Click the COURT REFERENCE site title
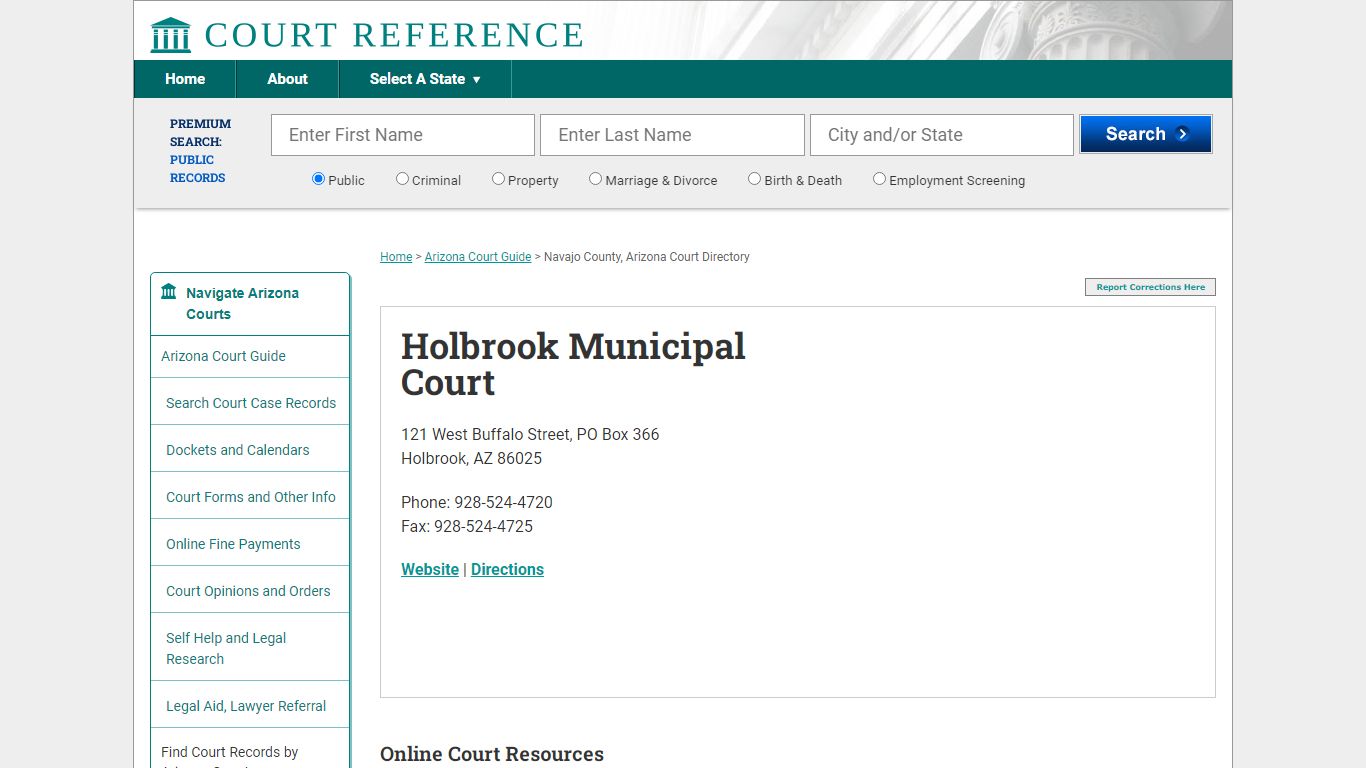The width and height of the screenshot is (1366, 768). coord(394,35)
